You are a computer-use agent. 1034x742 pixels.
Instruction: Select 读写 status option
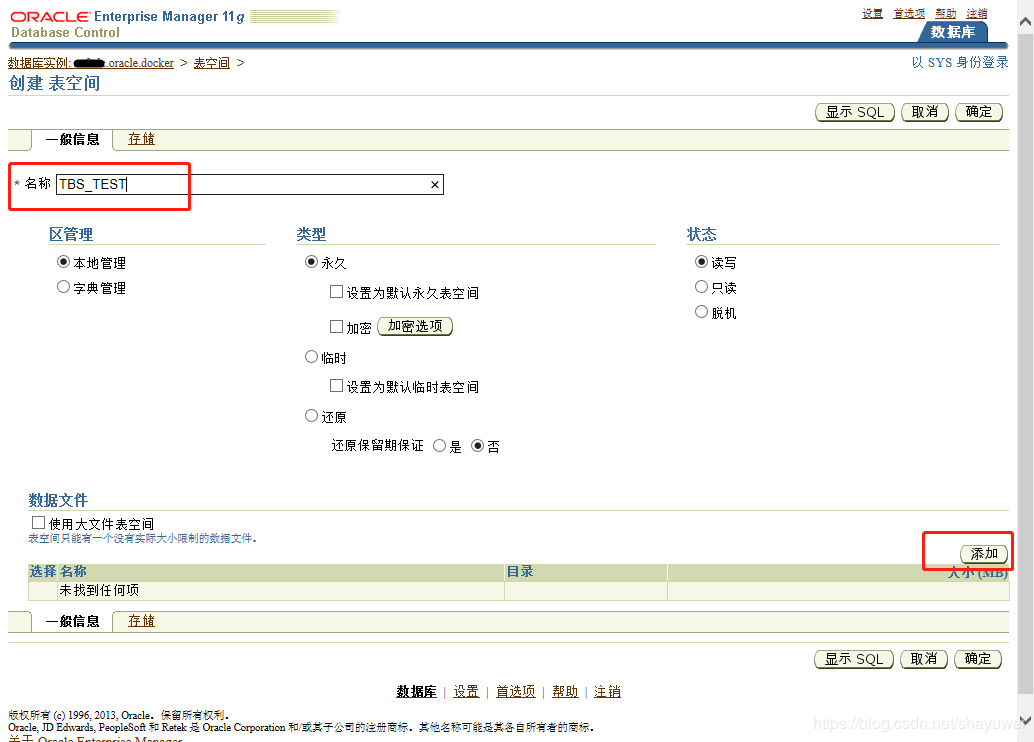(702, 262)
